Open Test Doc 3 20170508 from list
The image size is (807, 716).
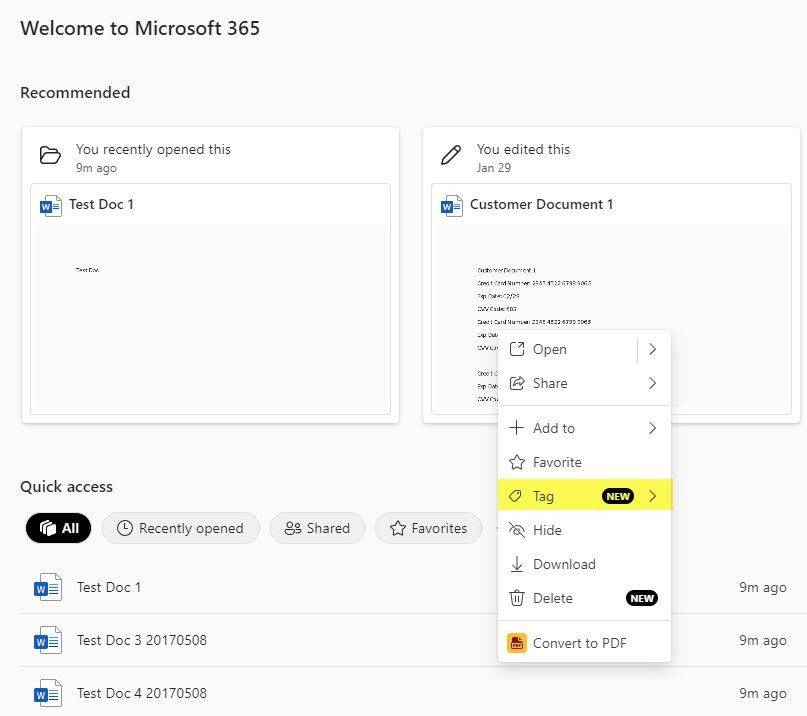click(142, 640)
